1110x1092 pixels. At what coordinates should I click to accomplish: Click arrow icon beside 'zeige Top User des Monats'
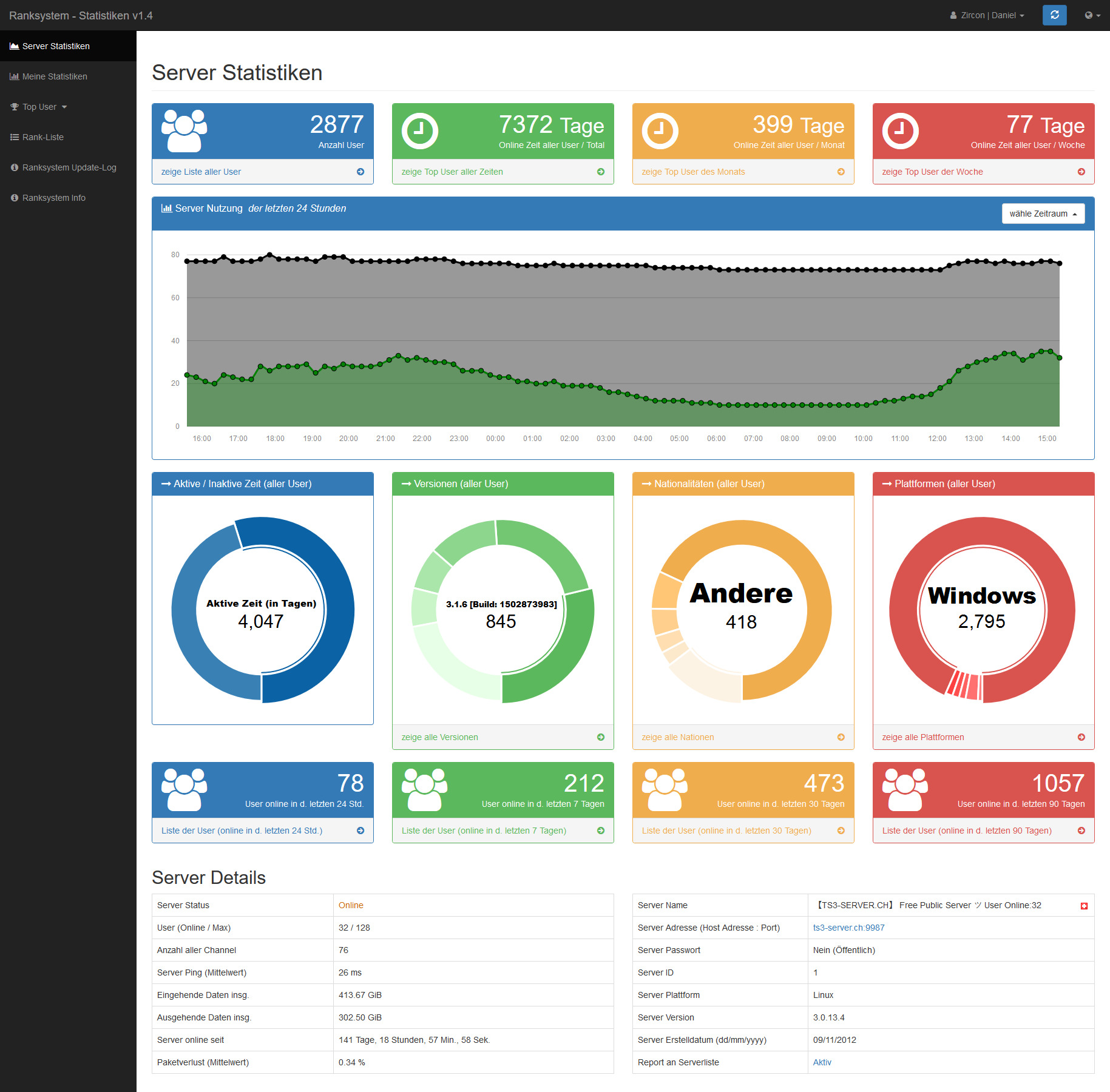[841, 172]
